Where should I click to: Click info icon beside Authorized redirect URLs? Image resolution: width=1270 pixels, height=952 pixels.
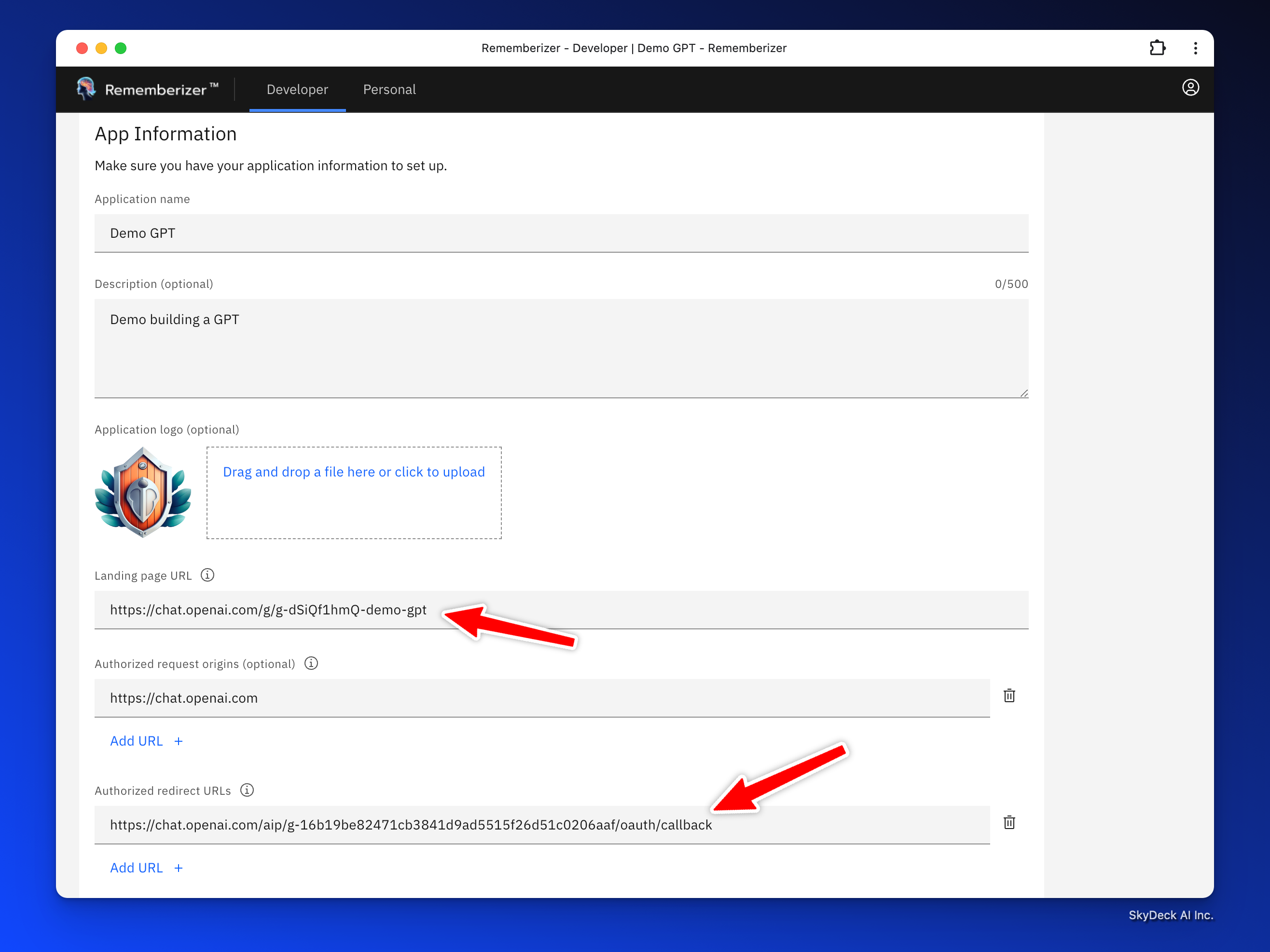[247, 790]
